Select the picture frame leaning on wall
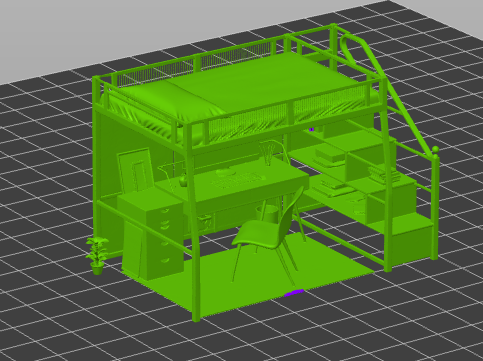 point(135,171)
